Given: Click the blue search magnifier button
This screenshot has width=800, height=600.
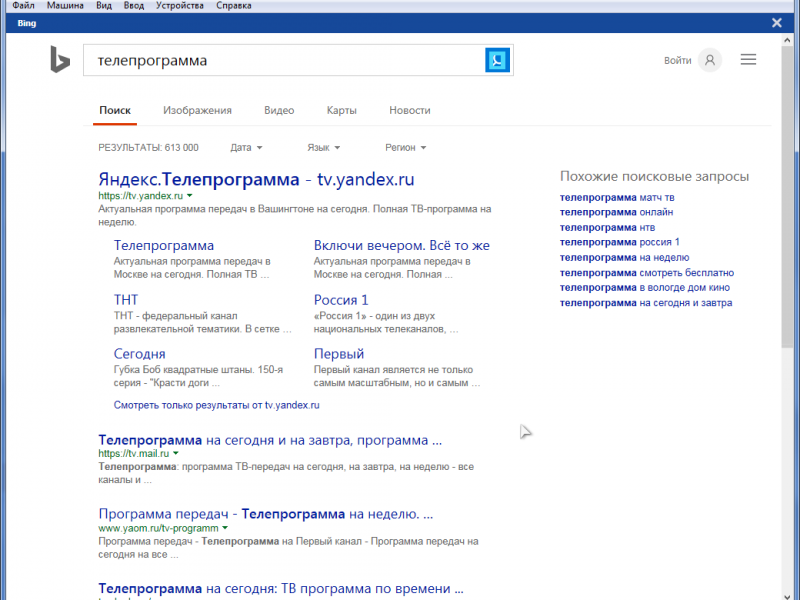Looking at the screenshot, I should coord(497,60).
